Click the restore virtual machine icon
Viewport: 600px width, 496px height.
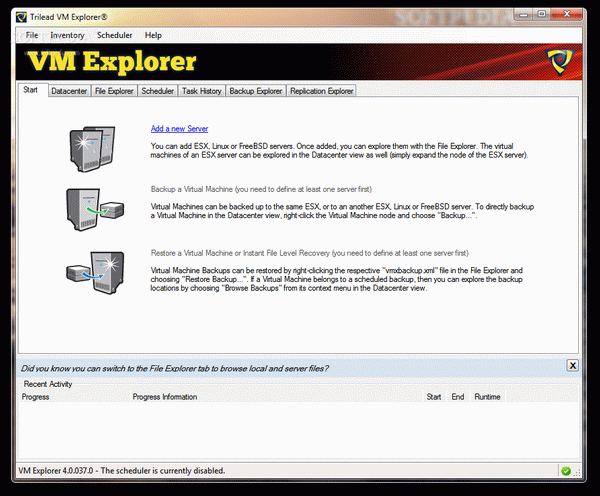pos(95,272)
